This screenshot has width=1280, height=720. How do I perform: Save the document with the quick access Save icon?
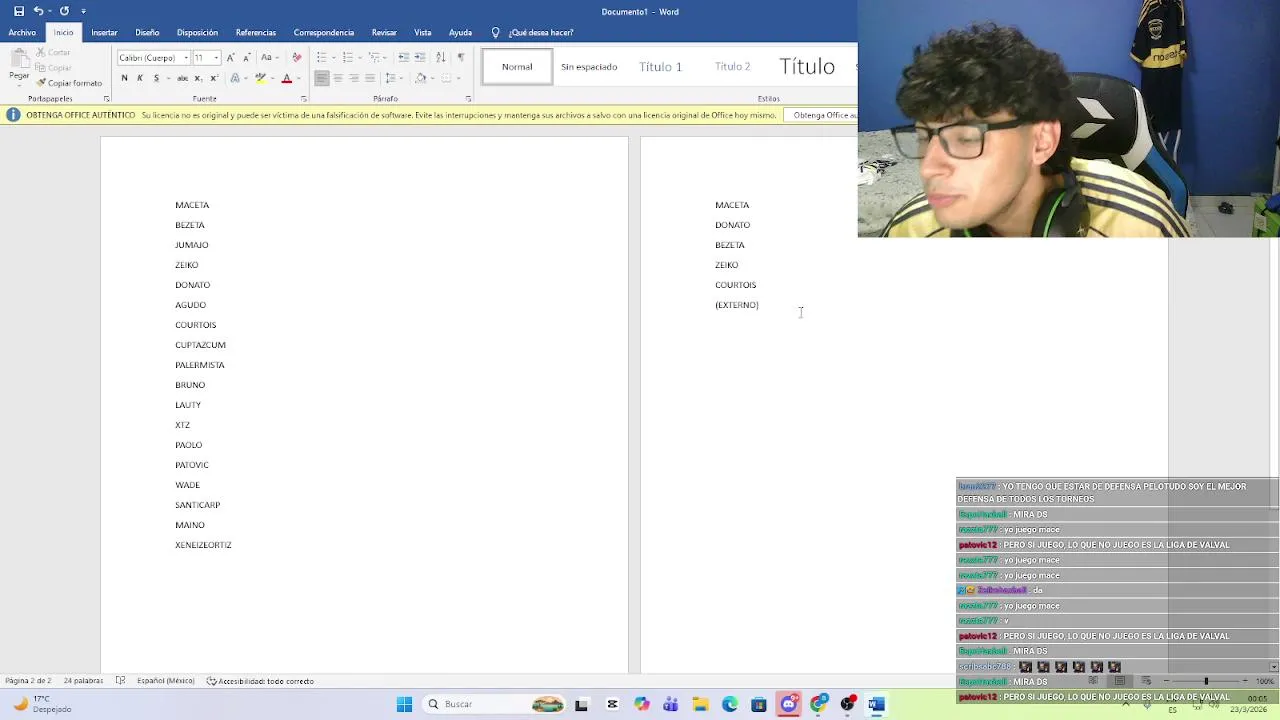(x=19, y=11)
